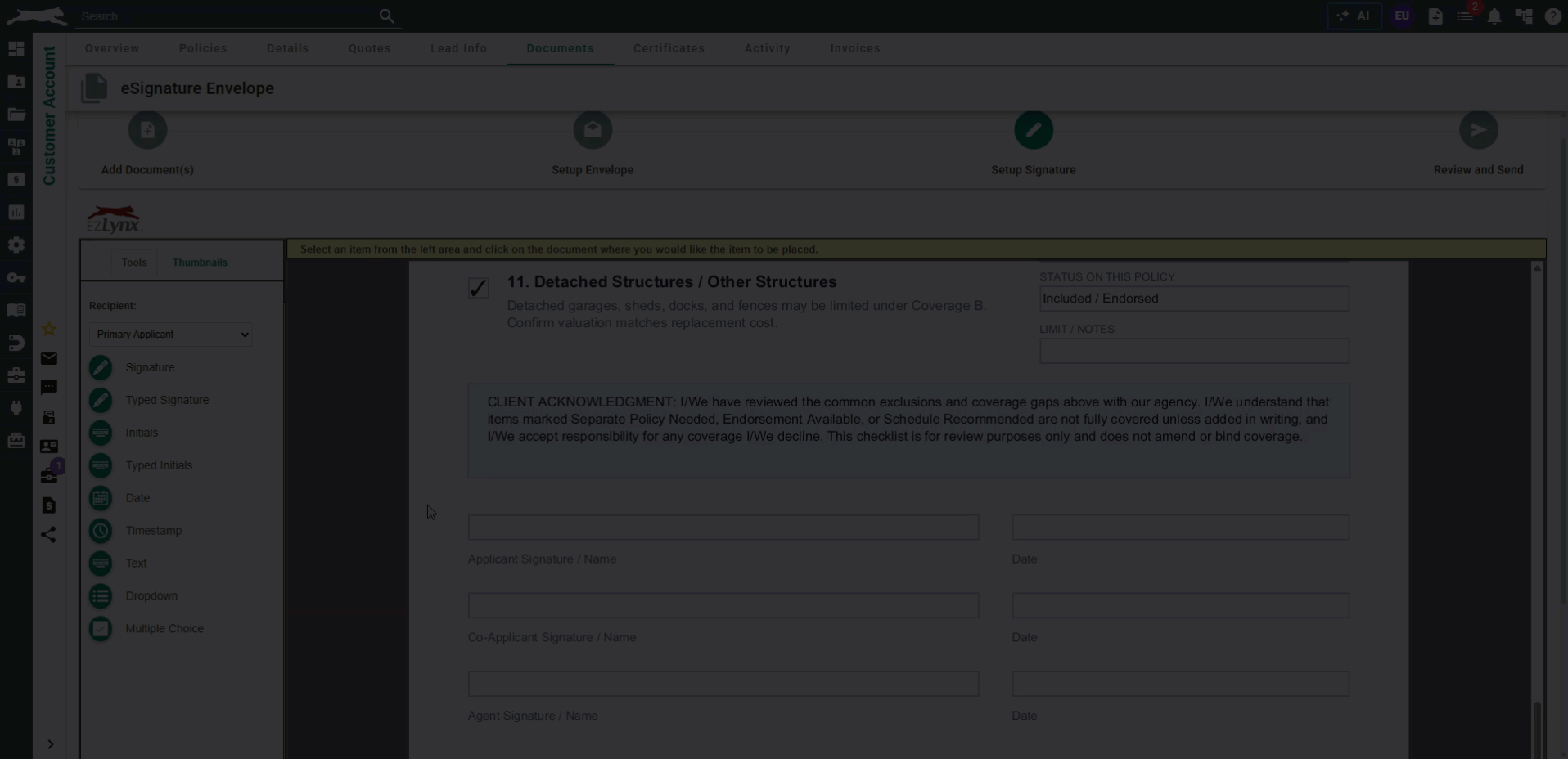Open the Activity tab
Image resolution: width=1568 pixels, height=759 pixels.
pos(768,48)
